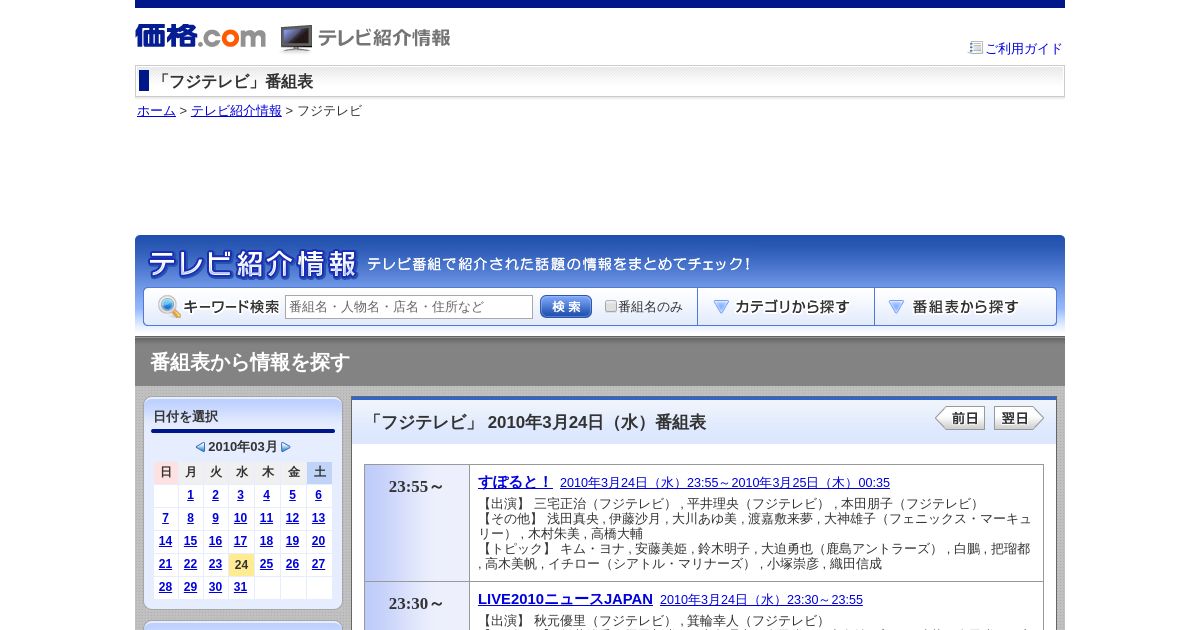1200x630 pixels.
Task: Select March 11 in the calendar
Action: pos(266,518)
